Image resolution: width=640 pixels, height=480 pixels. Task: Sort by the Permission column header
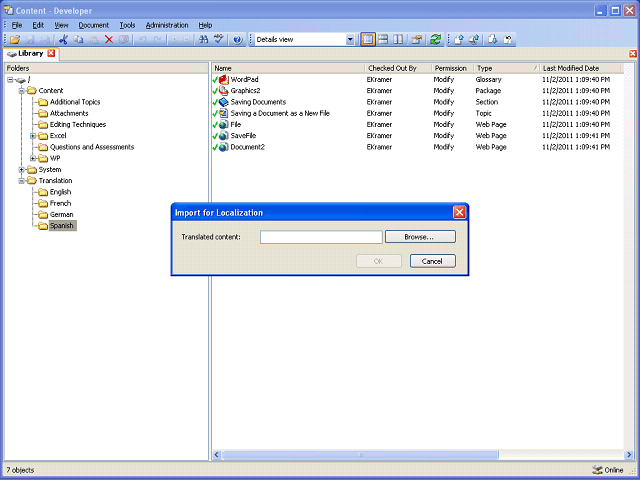point(452,68)
